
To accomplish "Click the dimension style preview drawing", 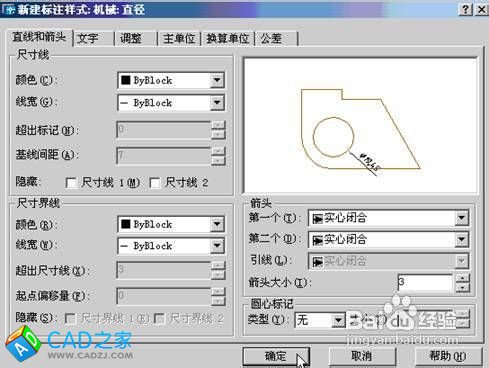I will tap(361, 125).
